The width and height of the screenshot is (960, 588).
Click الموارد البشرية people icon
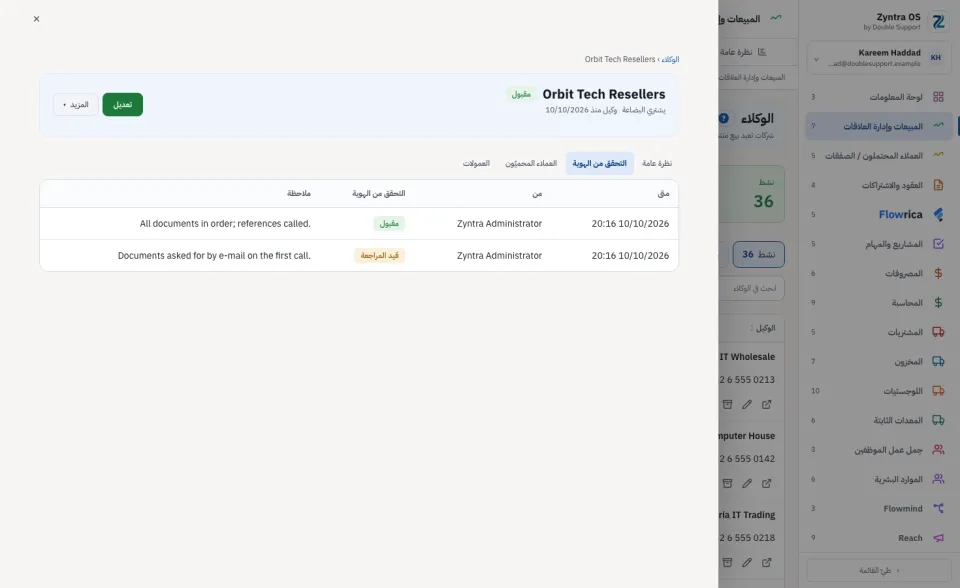pos(938,479)
